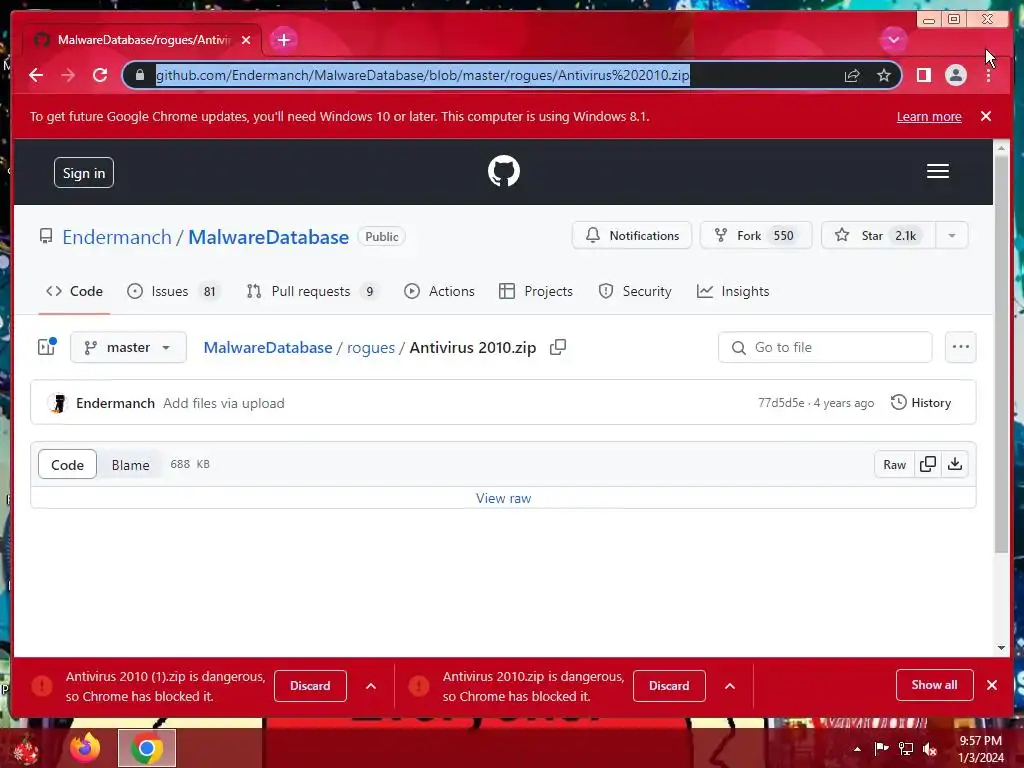
Task: Open MalwareDatabase breadcrumb link
Action: coord(268,347)
